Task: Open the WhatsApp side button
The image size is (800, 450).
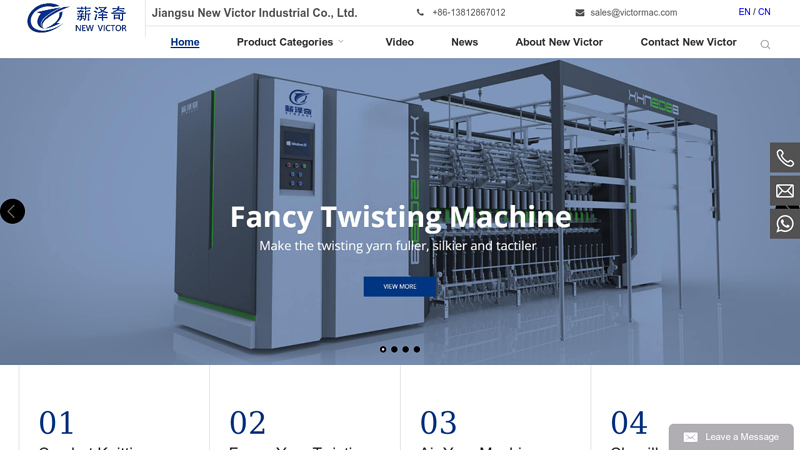Action: coord(785,223)
